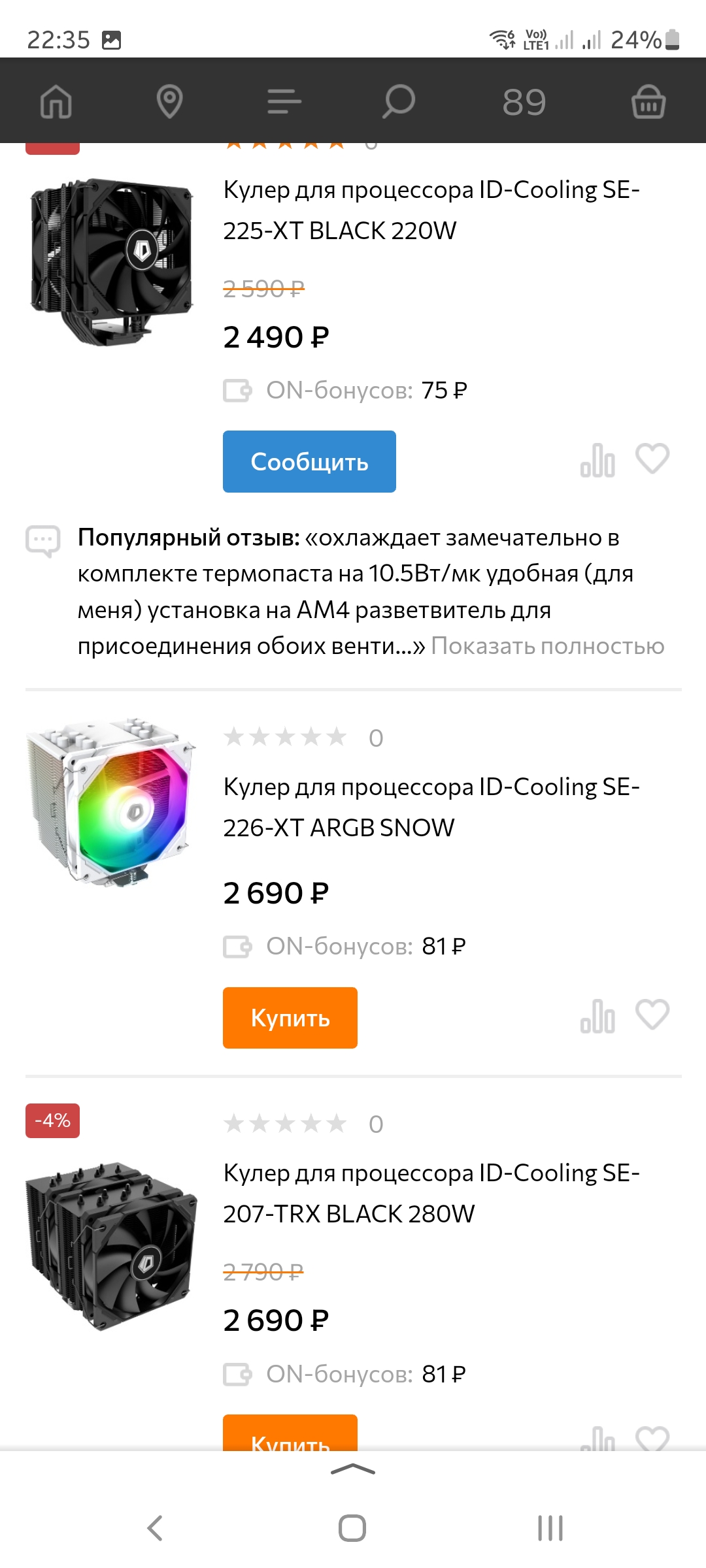The height and width of the screenshot is (1568, 706).
Task: Open SE-225-XT BLACK 220W product title
Action: pyautogui.click(x=431, y=210)
